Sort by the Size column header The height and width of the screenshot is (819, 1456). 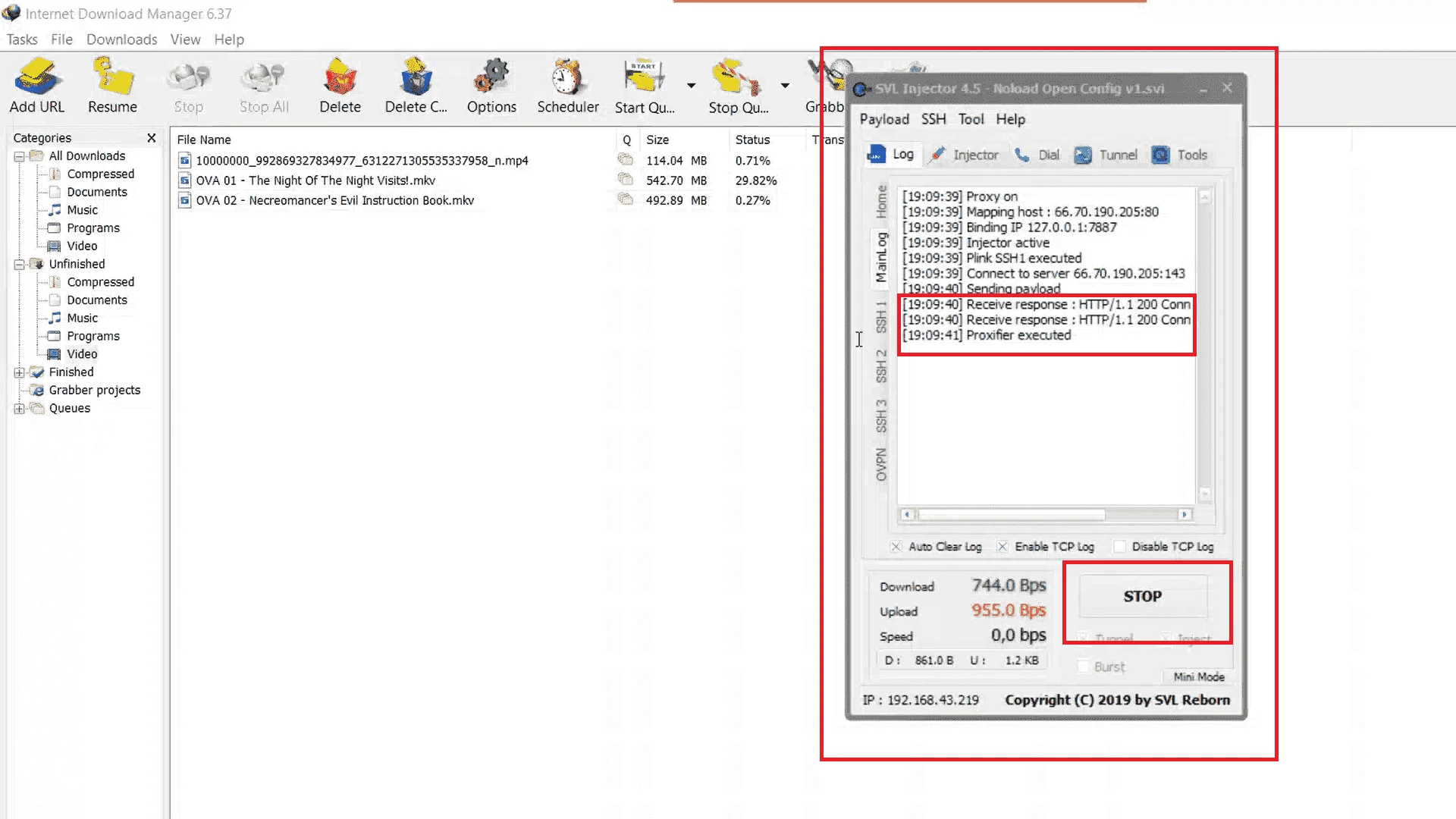657,140
